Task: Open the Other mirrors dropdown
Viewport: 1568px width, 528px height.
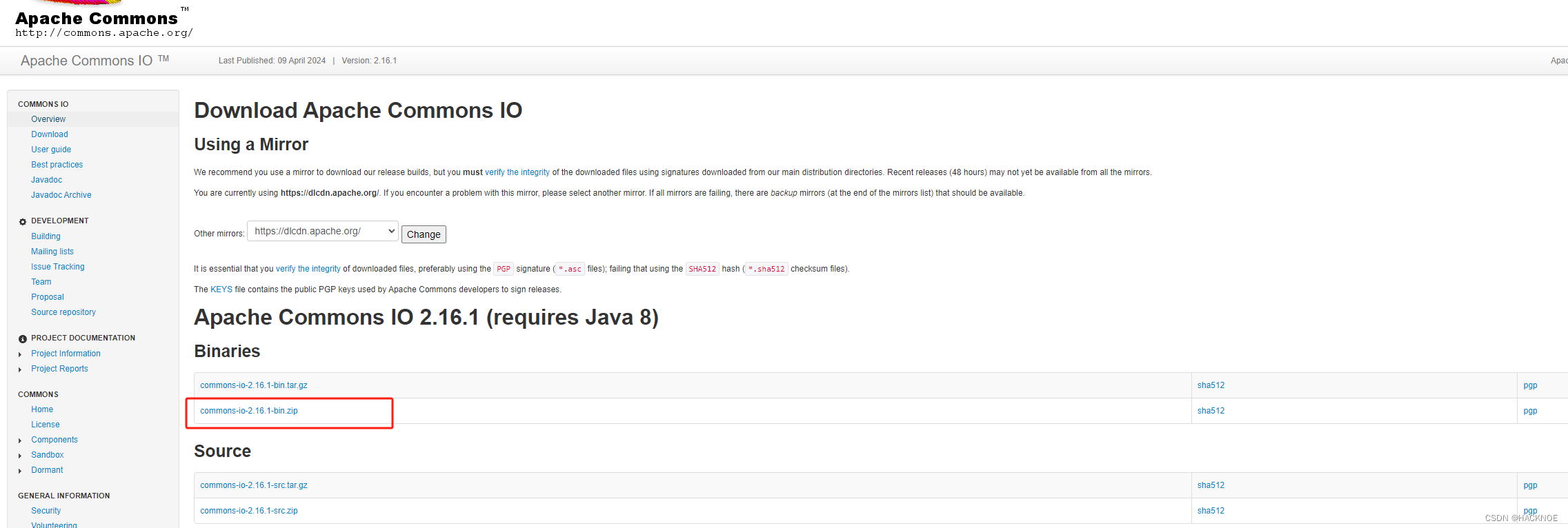Action: (x=323, y=232)
